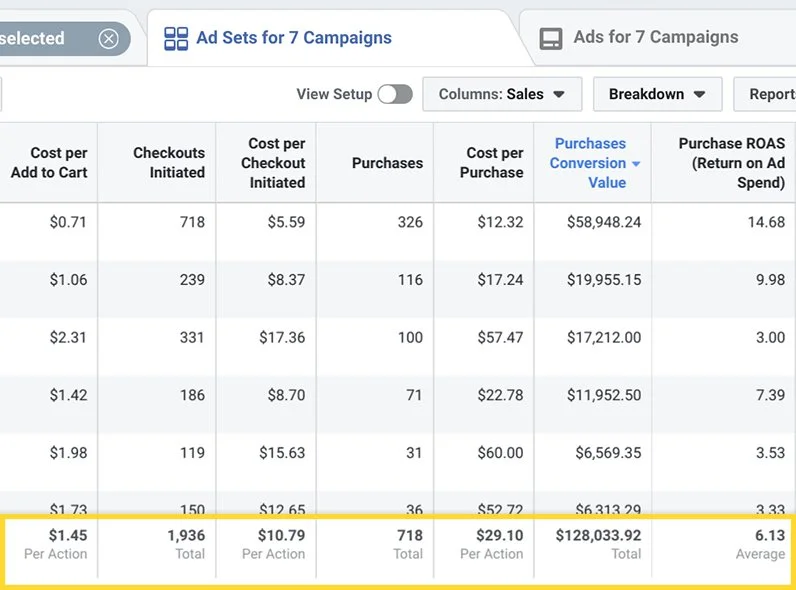Sort by Purchases Conversion Value column
Viewport: 796px width, 590px height.
(589, 163)
